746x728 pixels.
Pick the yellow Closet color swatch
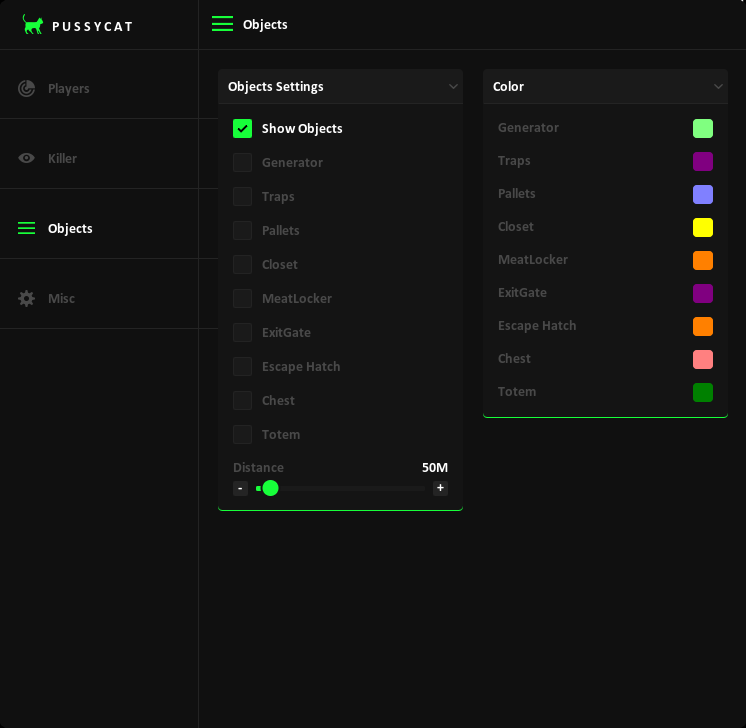click(703, 227)
